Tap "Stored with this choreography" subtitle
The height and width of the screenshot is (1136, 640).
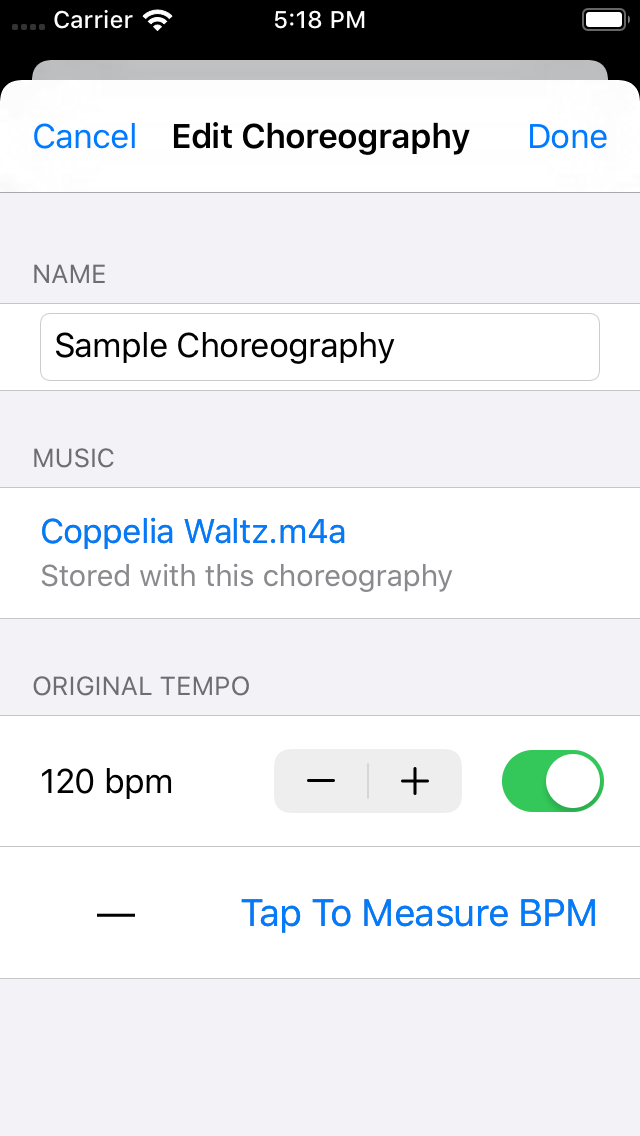[x=246, y=576]
